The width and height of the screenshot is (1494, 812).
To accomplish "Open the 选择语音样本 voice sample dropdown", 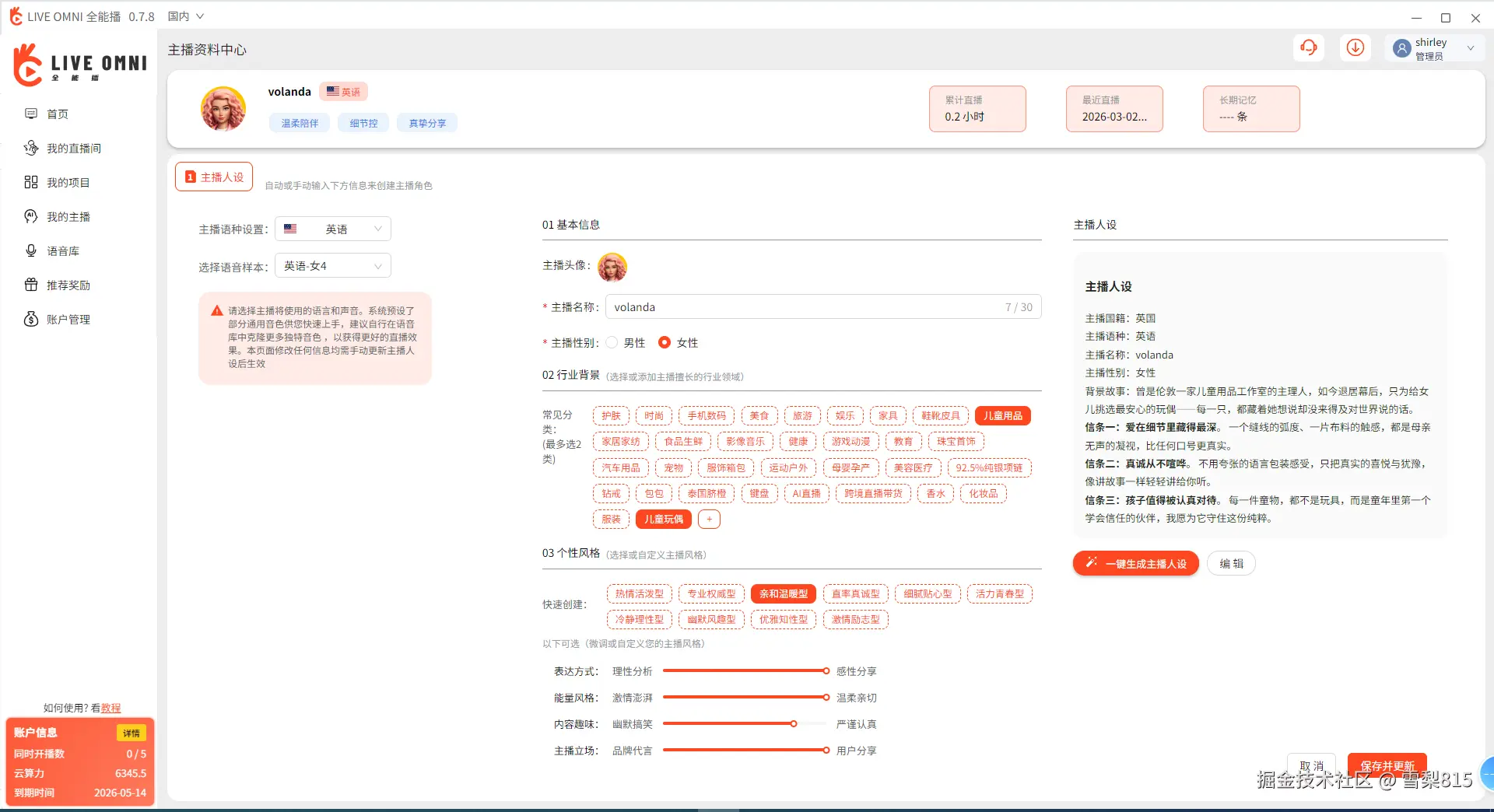I will [x=333, y=266].
